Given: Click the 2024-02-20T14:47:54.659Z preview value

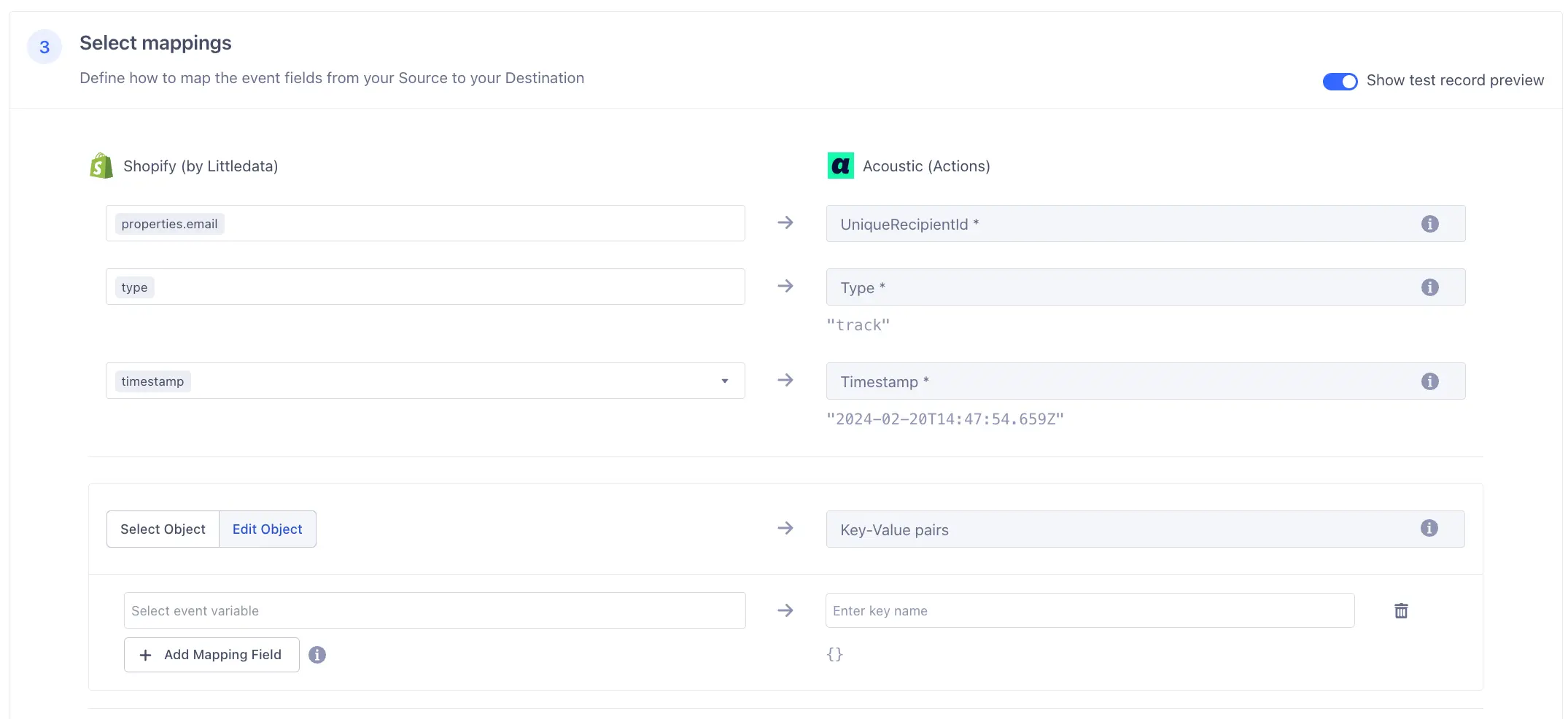Looking at the screenshot, I should pyautogui.click(x=945, y=419).
